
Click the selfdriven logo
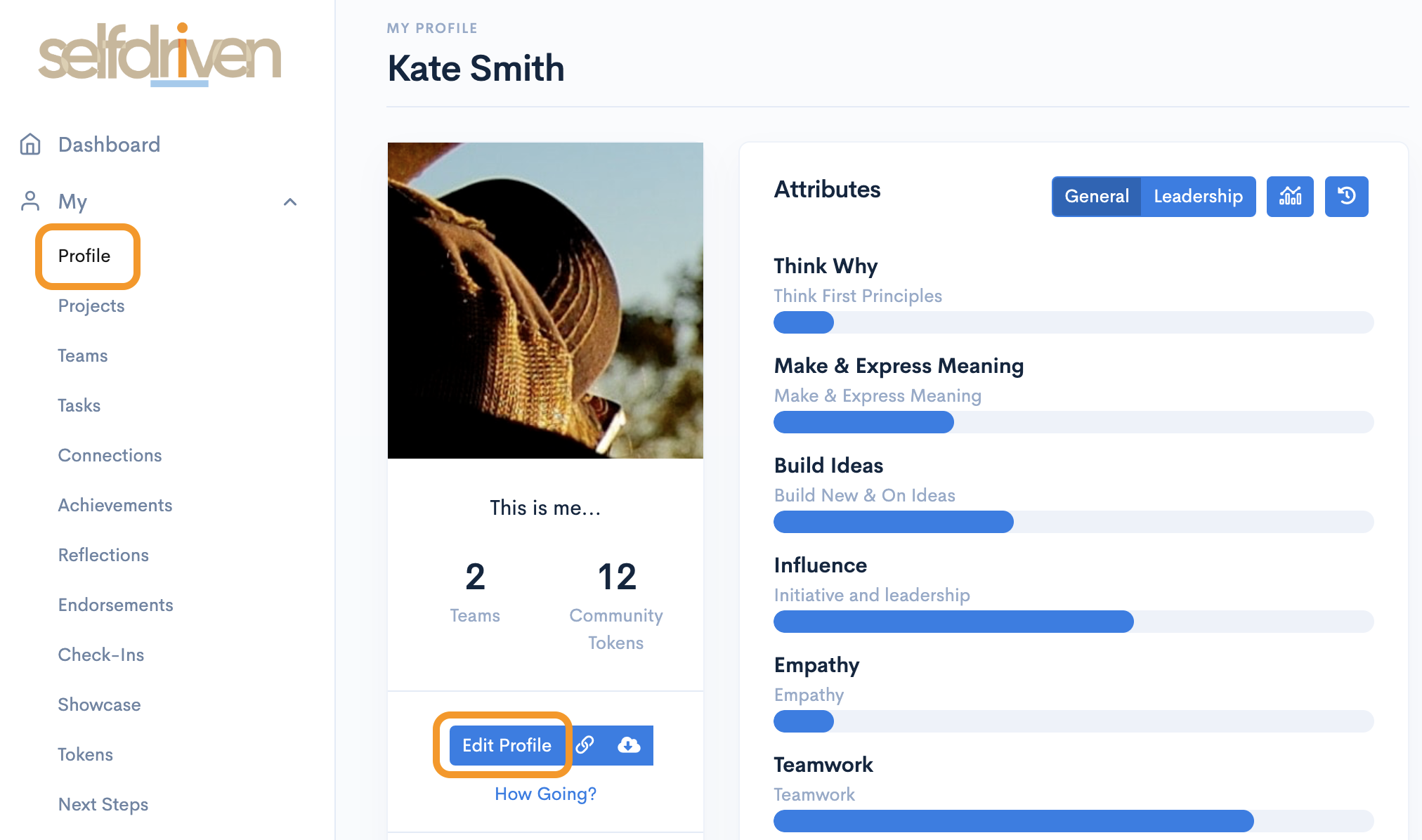(160, 55)
